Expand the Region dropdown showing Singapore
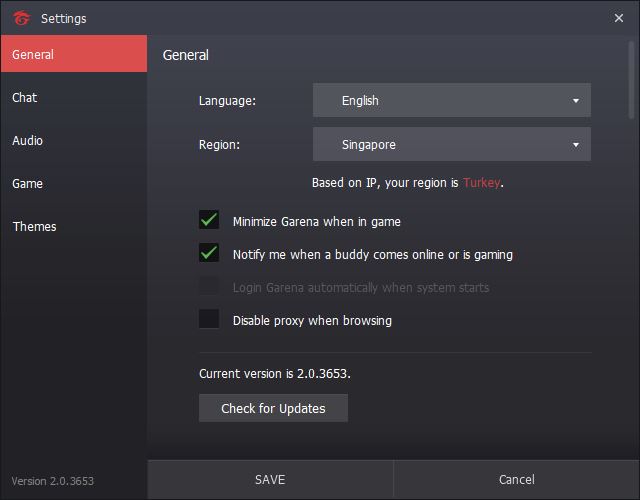 (x=451, y=144)
